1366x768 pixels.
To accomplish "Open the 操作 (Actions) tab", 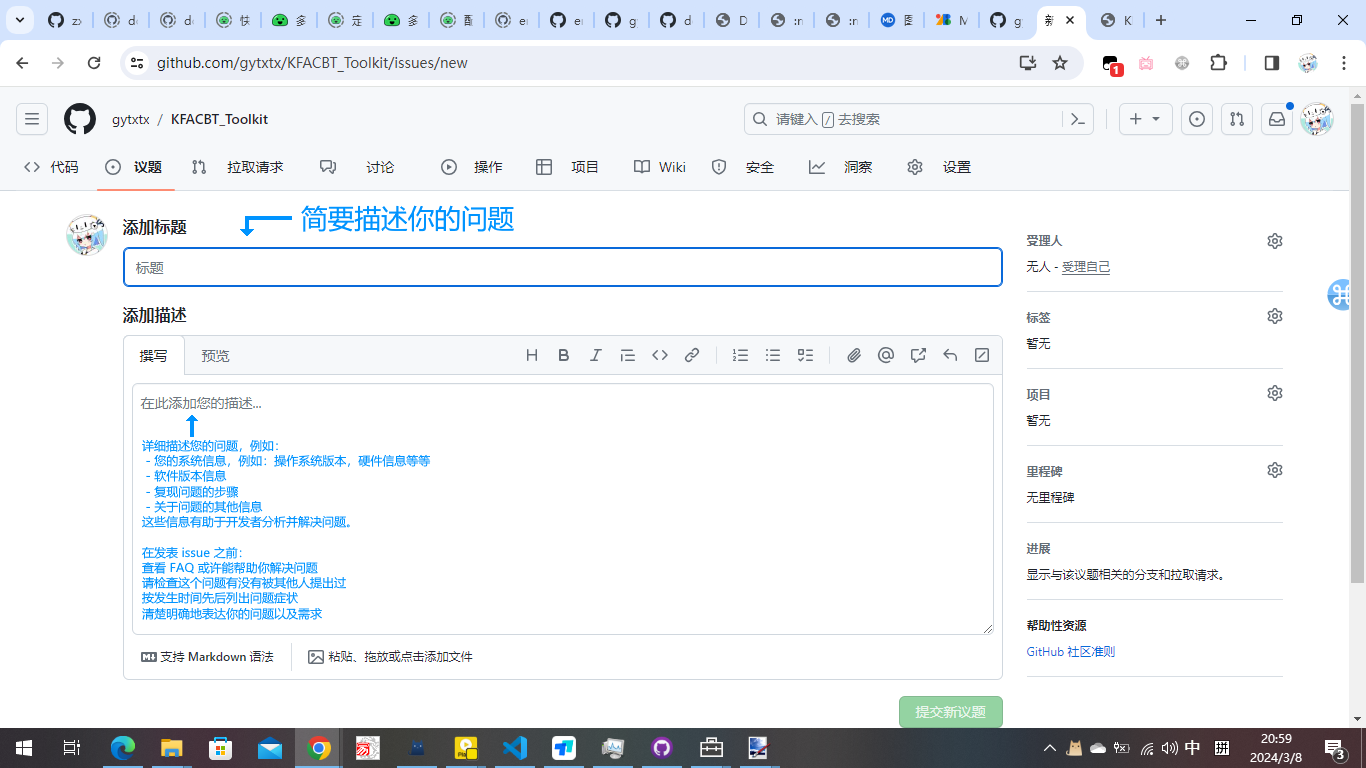I will click(x=472, y=167).
